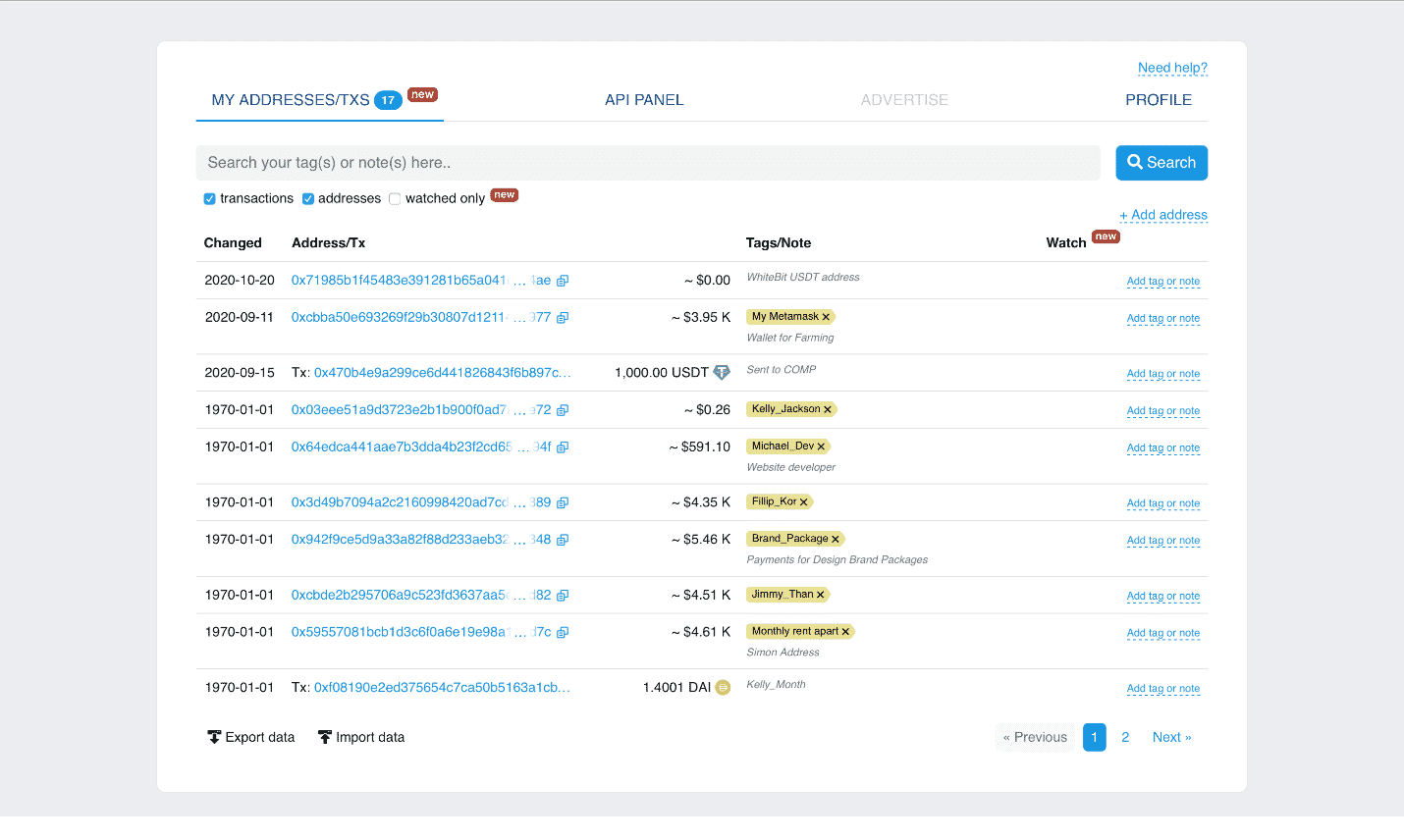Click the DAI token icon

[723, 688]
